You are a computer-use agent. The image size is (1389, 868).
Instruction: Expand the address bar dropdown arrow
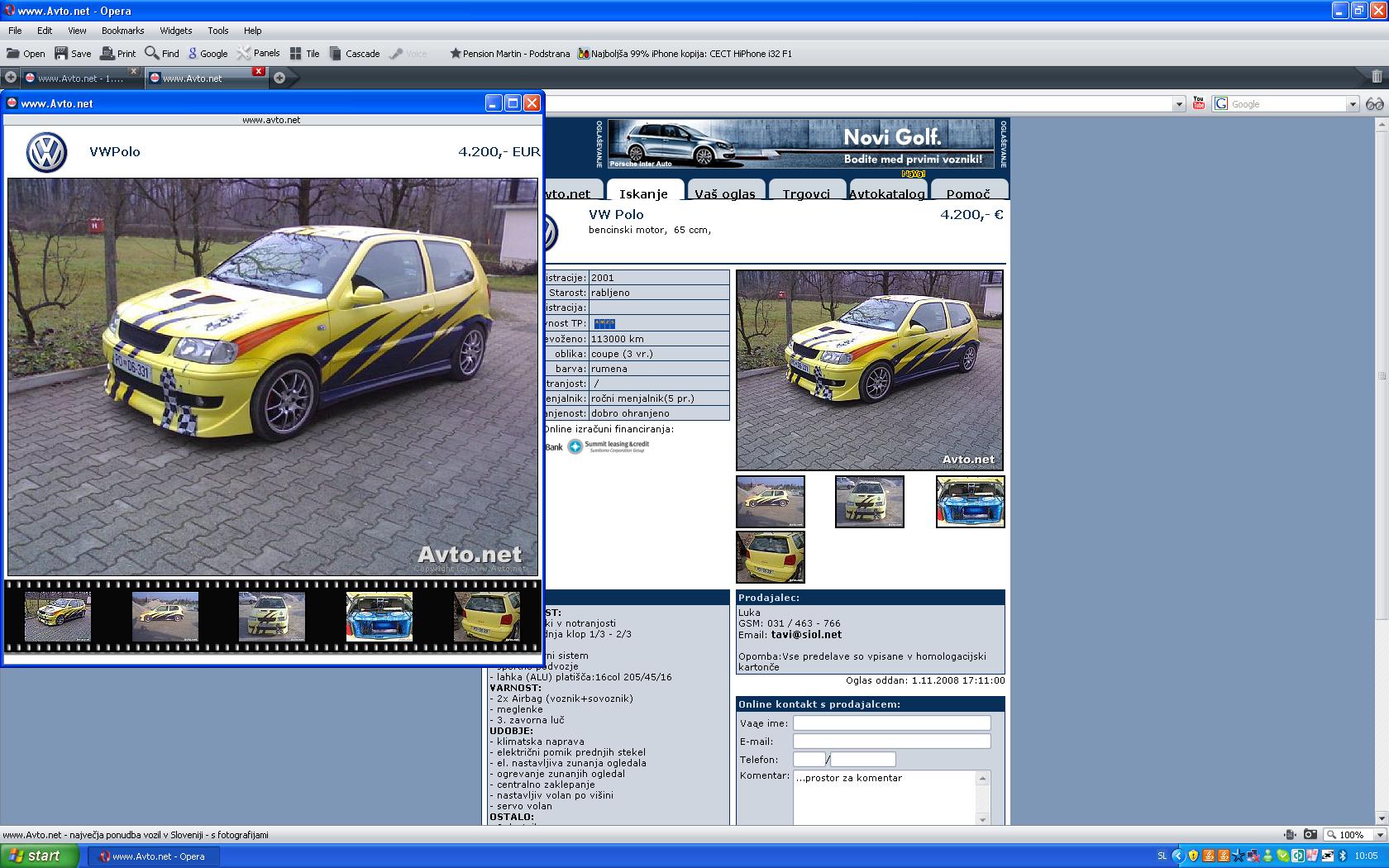[x=1179, y=104]
